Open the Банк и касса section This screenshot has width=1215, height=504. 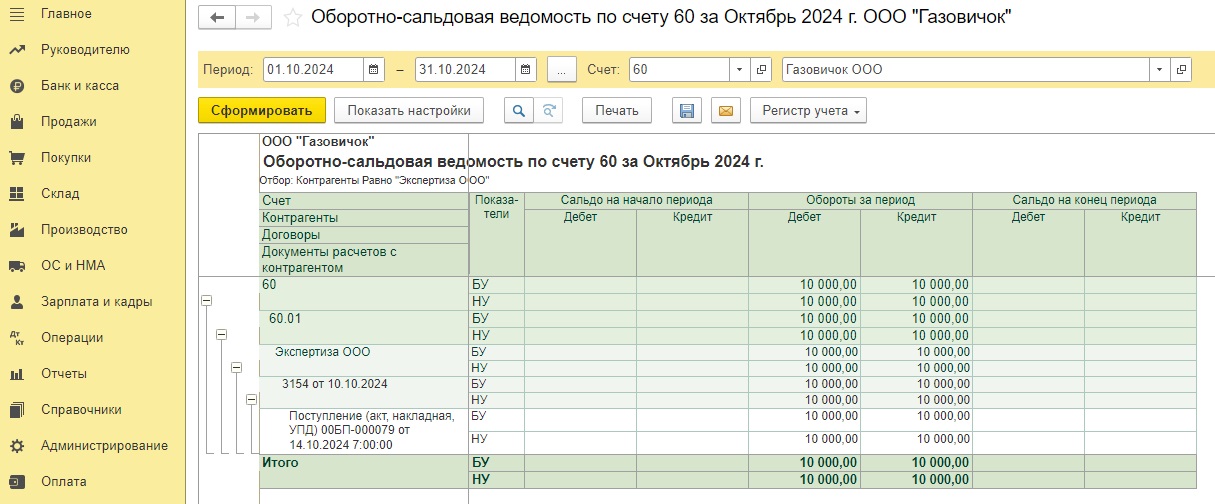point(79,86)
